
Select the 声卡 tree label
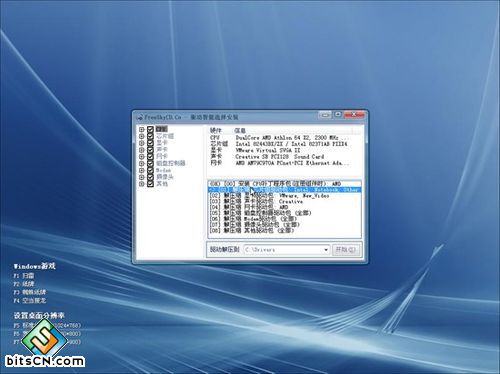(x=162, y=150)
